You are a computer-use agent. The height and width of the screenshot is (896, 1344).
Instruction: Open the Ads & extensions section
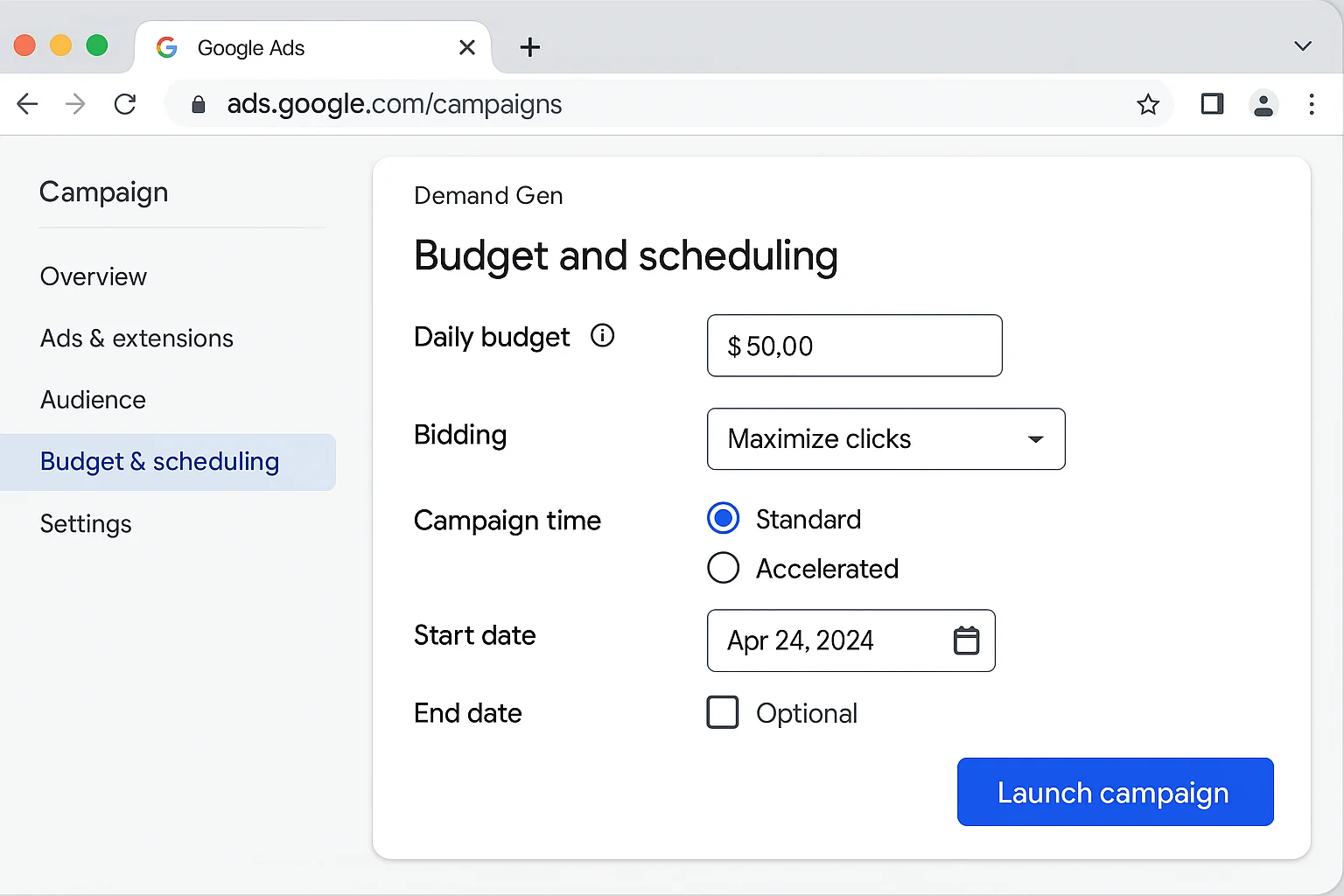(136, 338)
